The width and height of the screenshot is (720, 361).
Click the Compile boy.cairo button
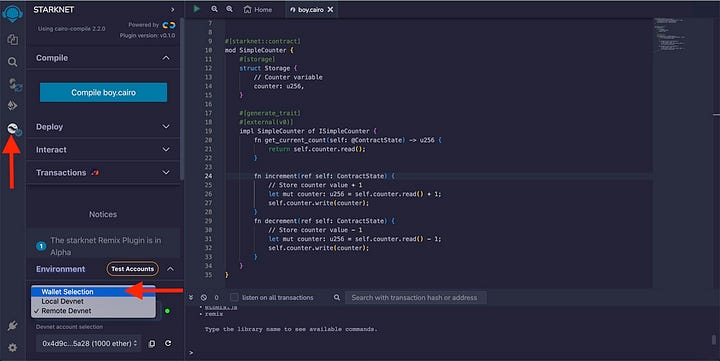[103, 92]
